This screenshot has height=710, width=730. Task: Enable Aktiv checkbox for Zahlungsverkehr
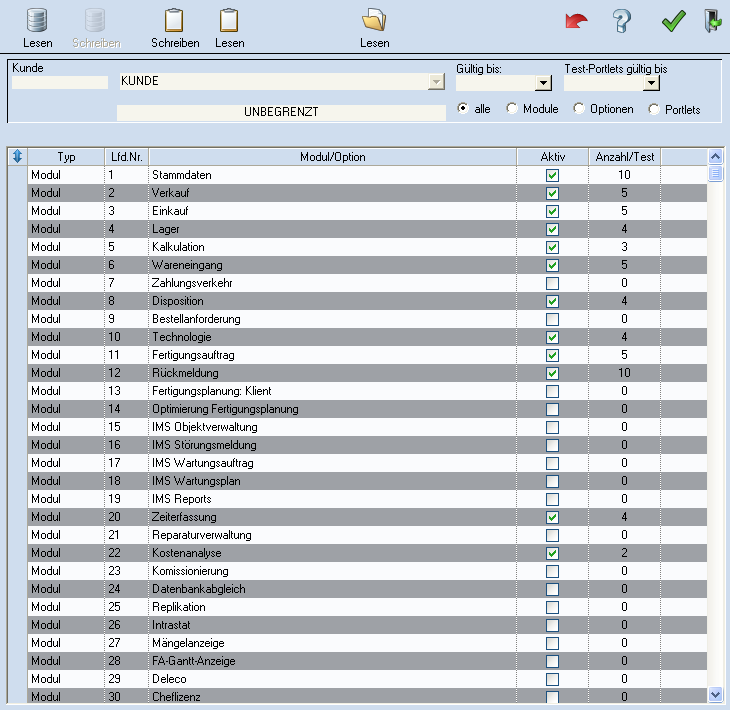coord(552,283)
